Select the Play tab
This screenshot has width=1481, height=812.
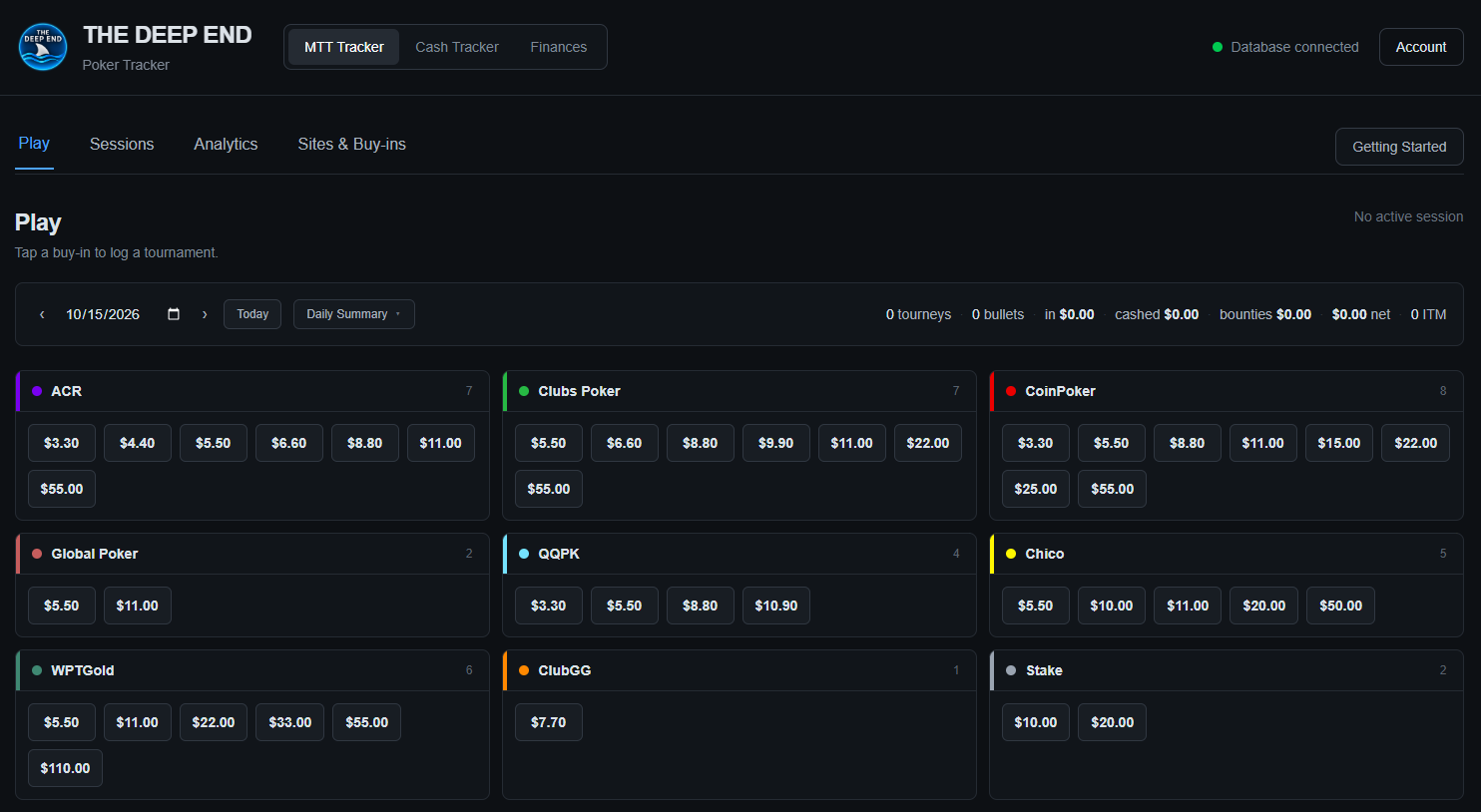[x=34, y=144]
